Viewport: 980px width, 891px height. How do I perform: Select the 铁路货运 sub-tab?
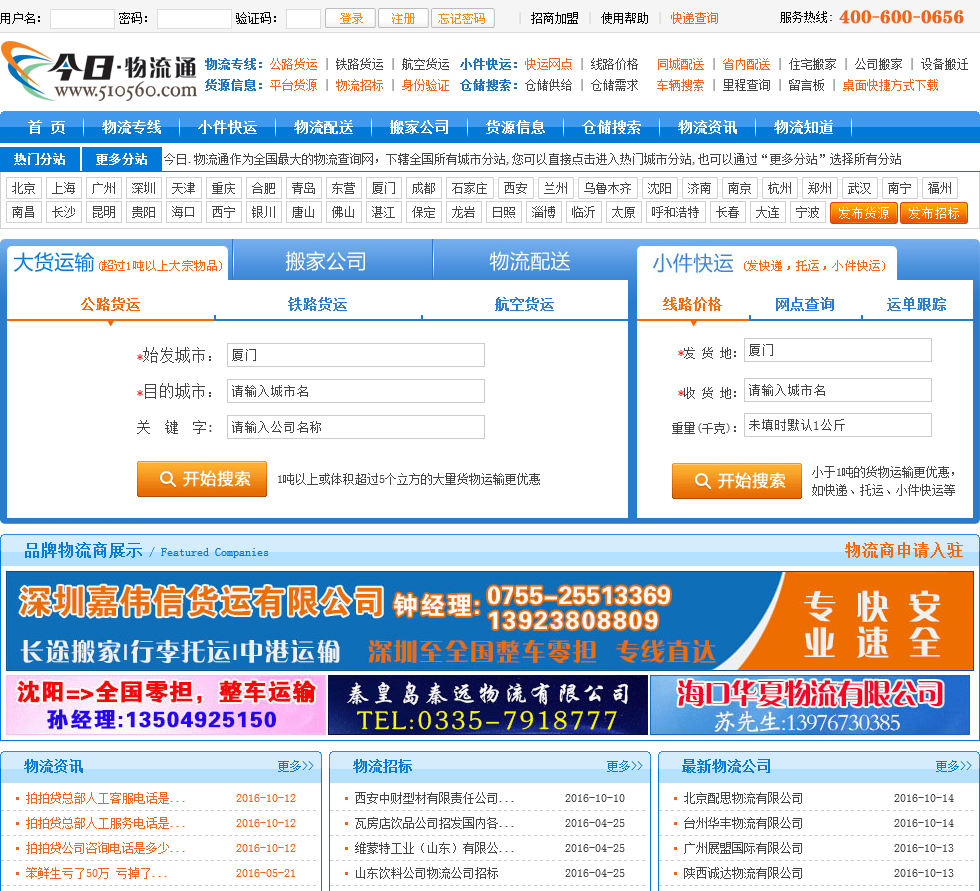318,304
